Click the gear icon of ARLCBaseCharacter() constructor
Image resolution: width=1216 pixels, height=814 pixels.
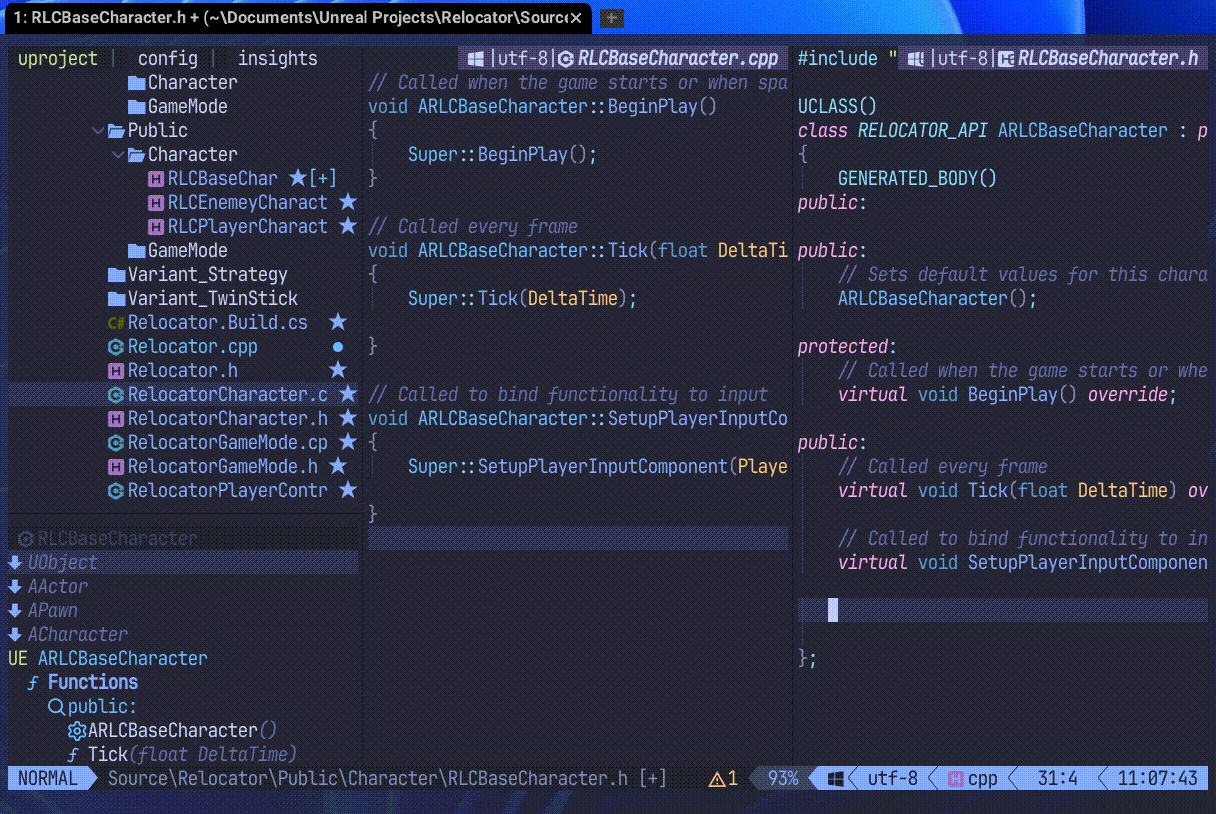tap(76, 730)
